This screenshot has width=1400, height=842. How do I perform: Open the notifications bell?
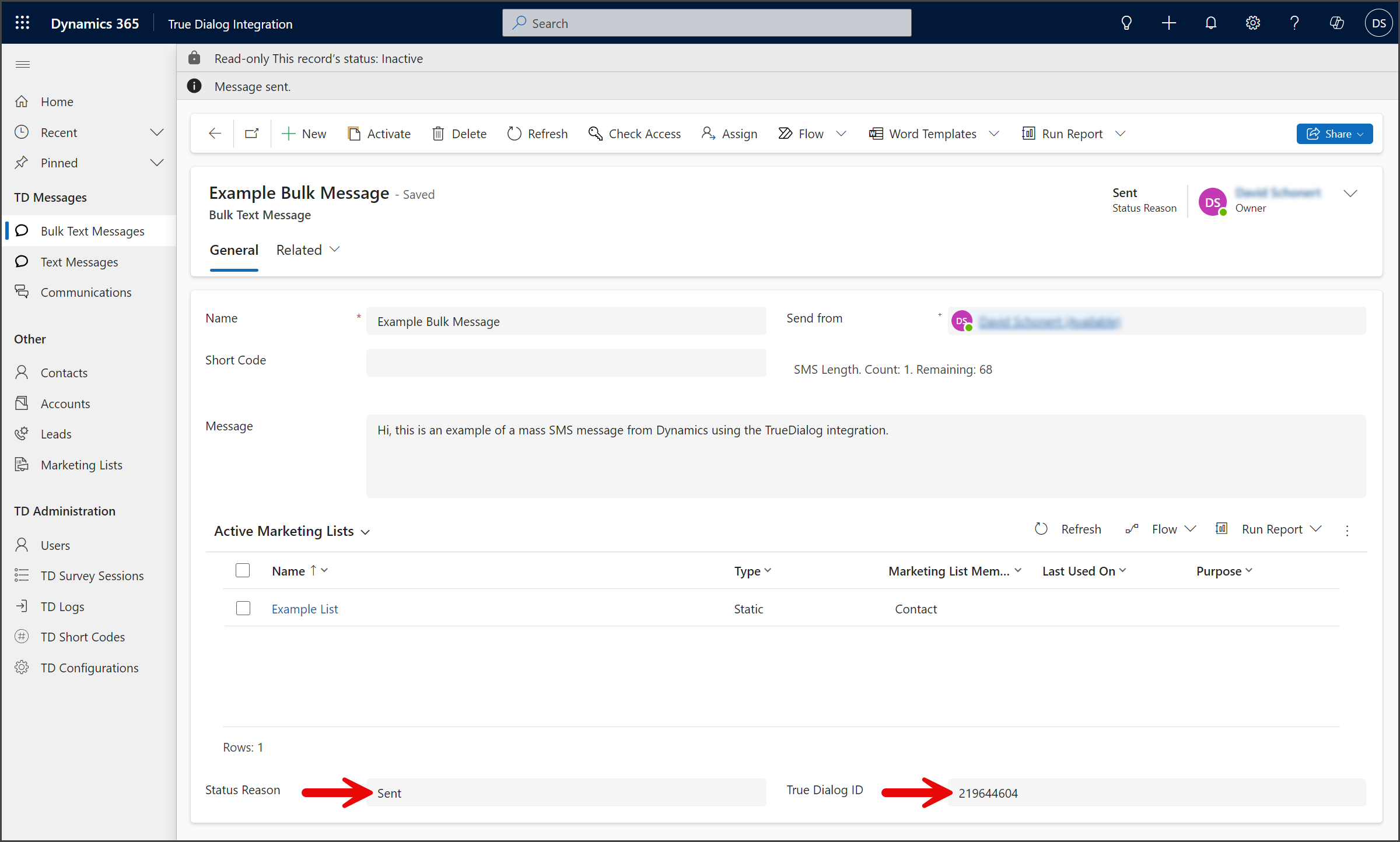(x=1210, y=23)
